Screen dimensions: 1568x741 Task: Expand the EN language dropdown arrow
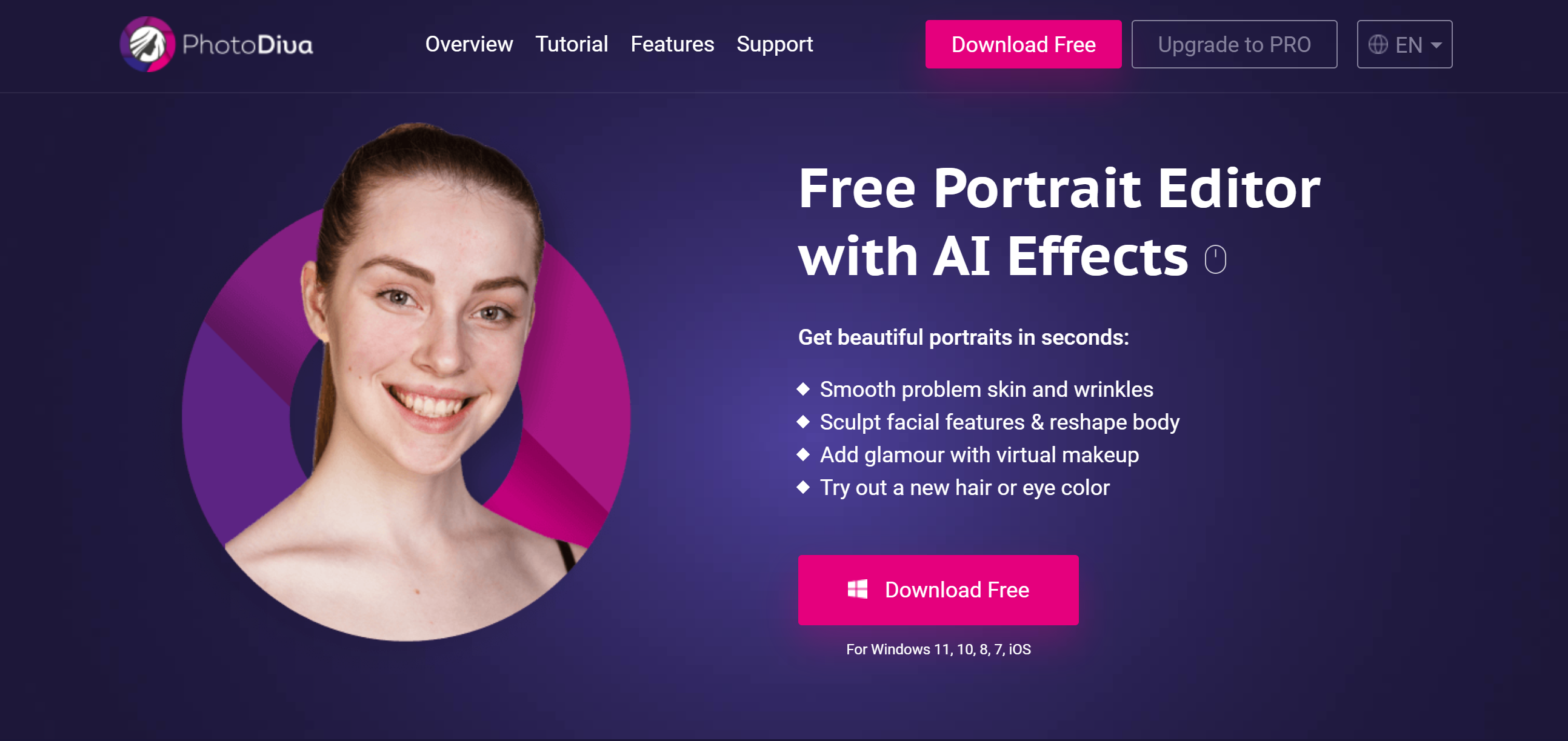click(x=1436, y=45)
